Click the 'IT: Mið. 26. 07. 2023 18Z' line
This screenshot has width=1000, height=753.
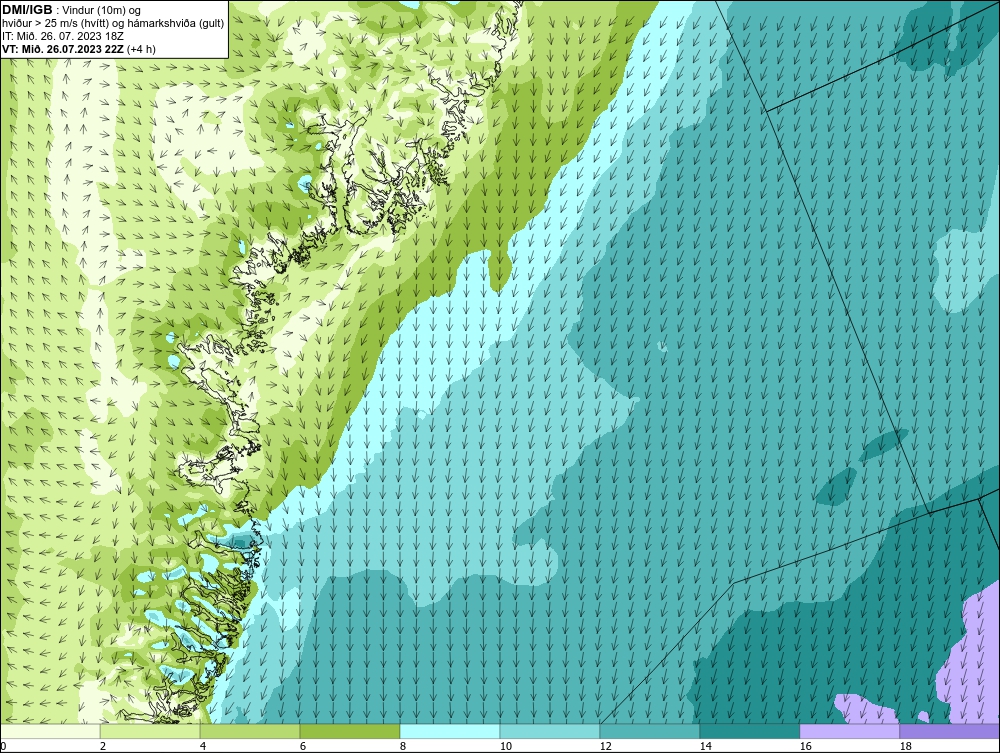coord(63,36)
